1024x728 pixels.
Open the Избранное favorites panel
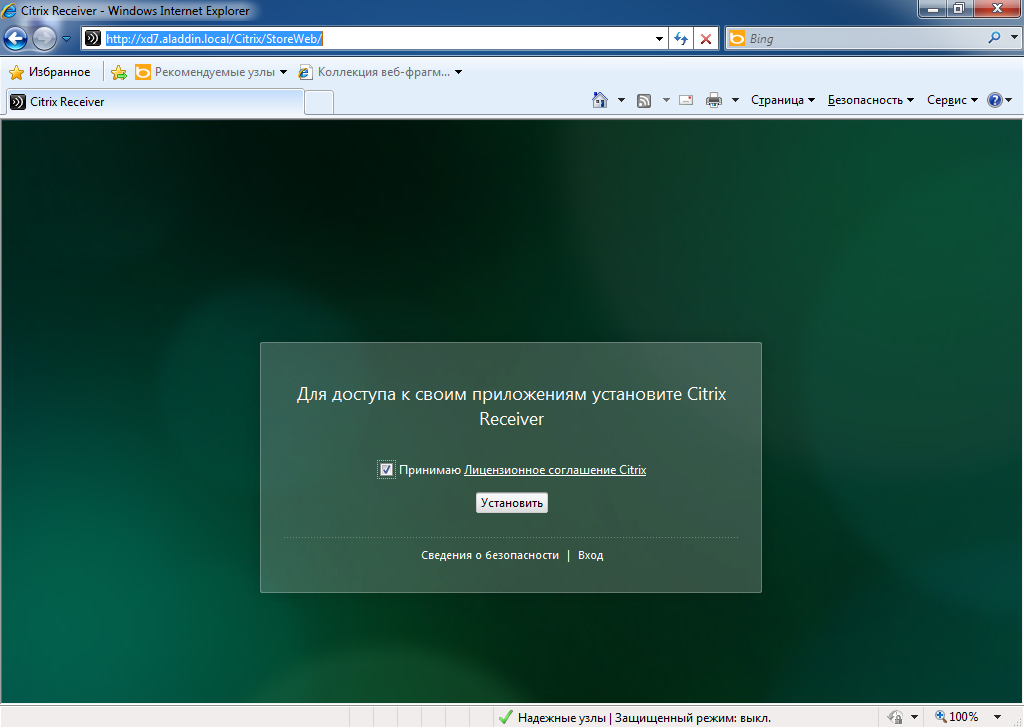point(50,72)
